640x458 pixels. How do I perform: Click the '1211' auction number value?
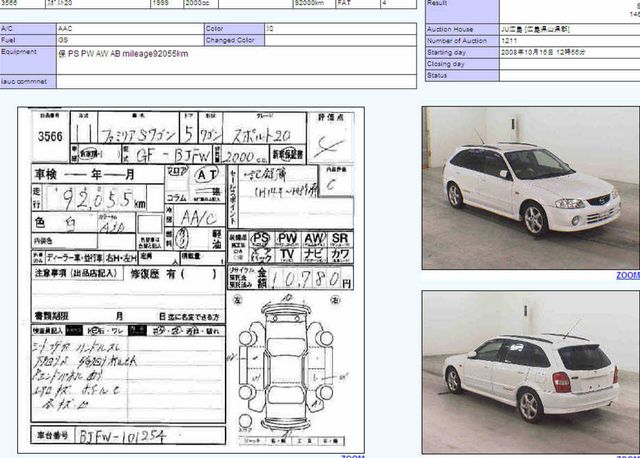coord(509,41)
